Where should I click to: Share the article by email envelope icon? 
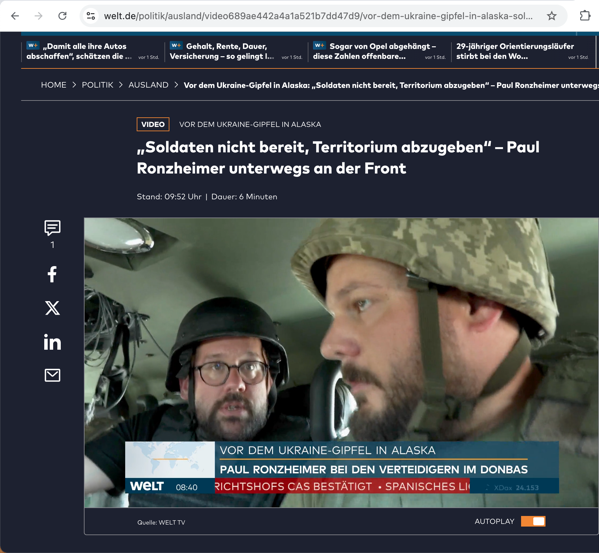coord(52,375)
